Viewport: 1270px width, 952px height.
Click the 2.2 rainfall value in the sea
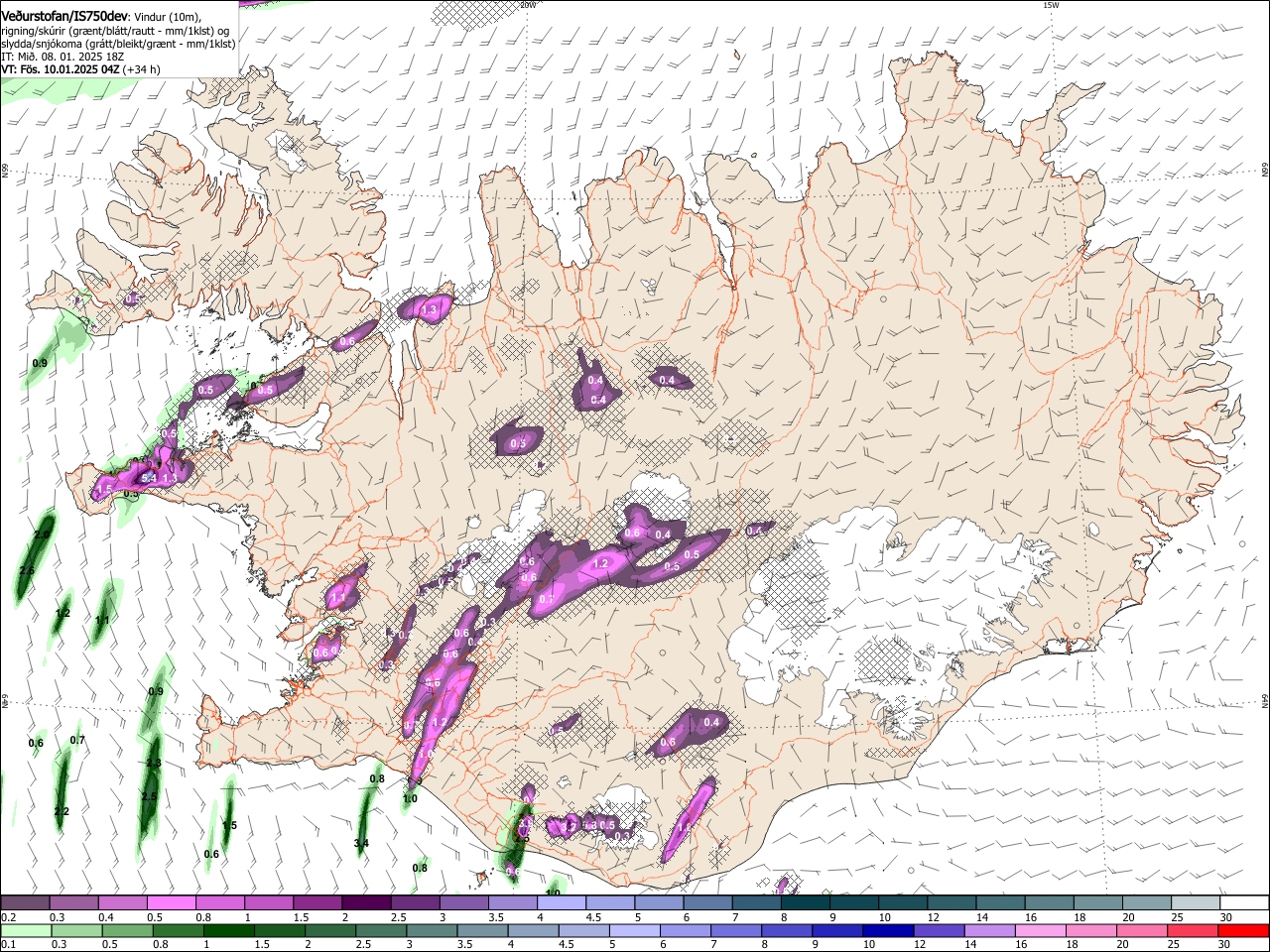(x=62, y=812)
